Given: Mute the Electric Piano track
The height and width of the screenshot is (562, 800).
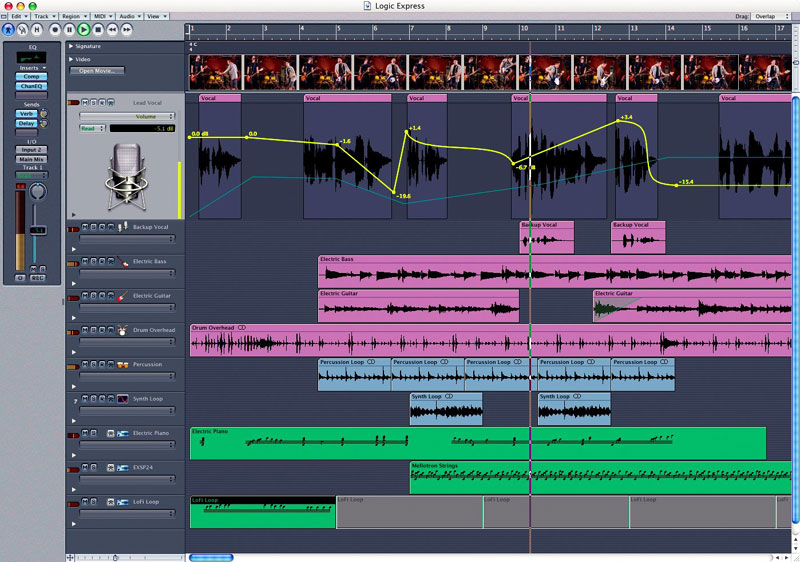Looking at the screenshot, I should click(85, 433).
